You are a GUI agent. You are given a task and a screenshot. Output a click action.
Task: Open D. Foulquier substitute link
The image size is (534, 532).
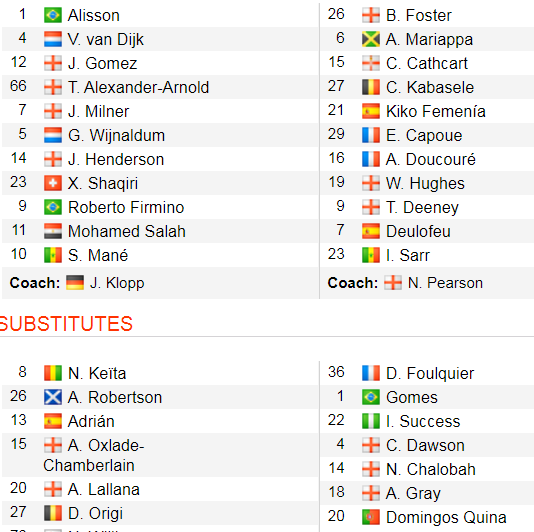point(430,373)
